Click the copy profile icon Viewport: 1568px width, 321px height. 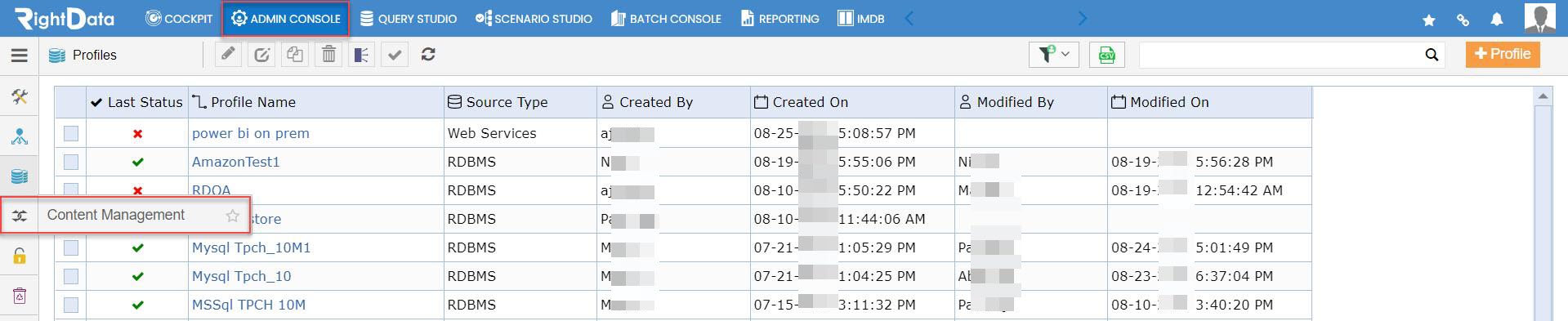click(295, 55)
